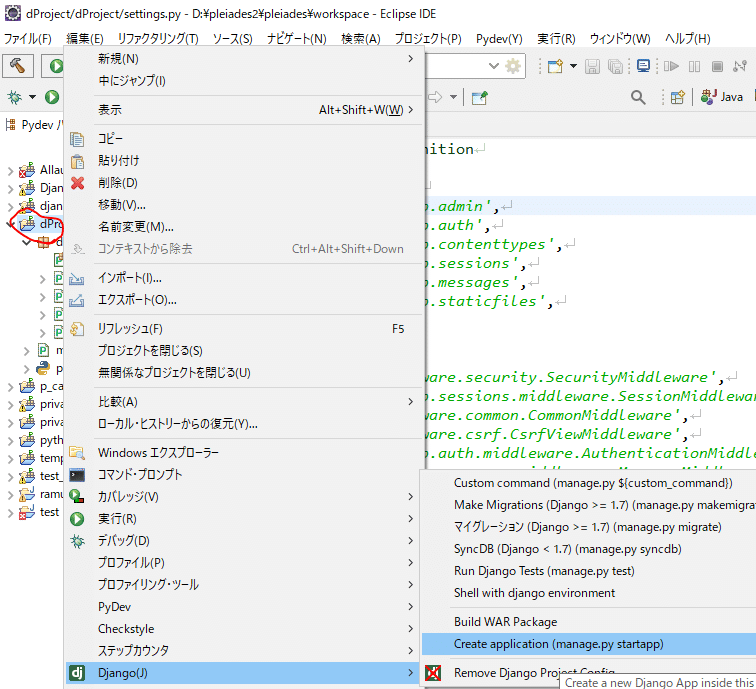Click the Terminate stop icon
756x689 pixels.
click(717, 66)
